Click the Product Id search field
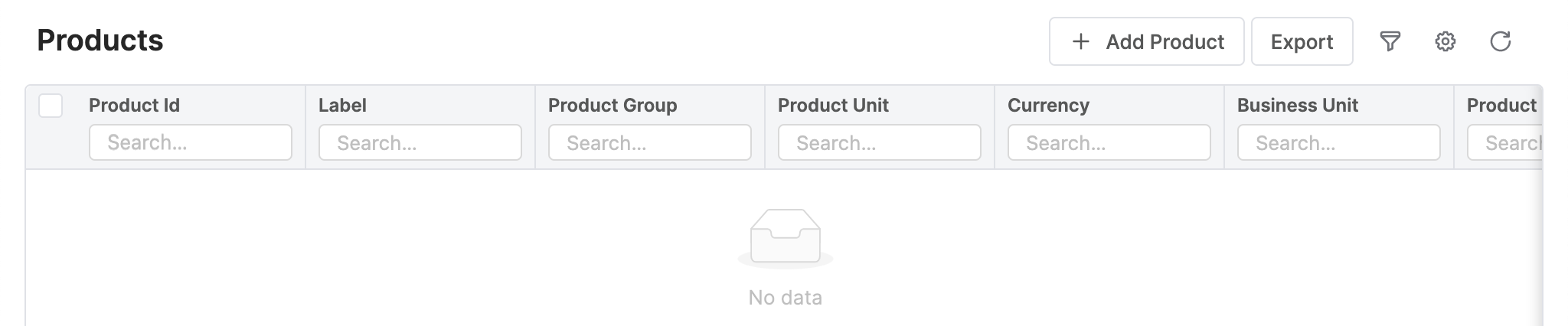Image resolution: width=1568 pixels, height=326 pixels. 191,143
